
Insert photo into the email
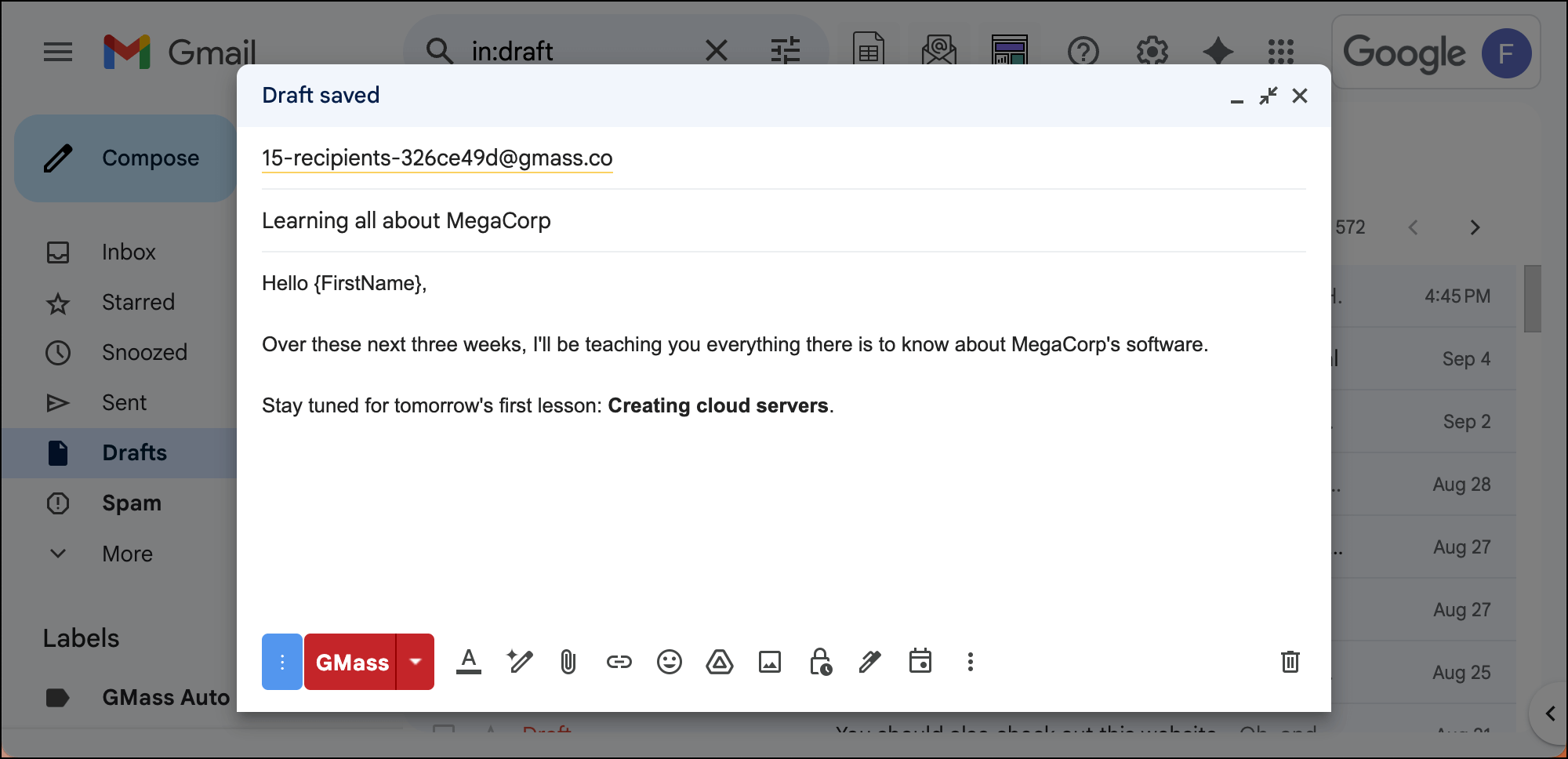point(769,663)
